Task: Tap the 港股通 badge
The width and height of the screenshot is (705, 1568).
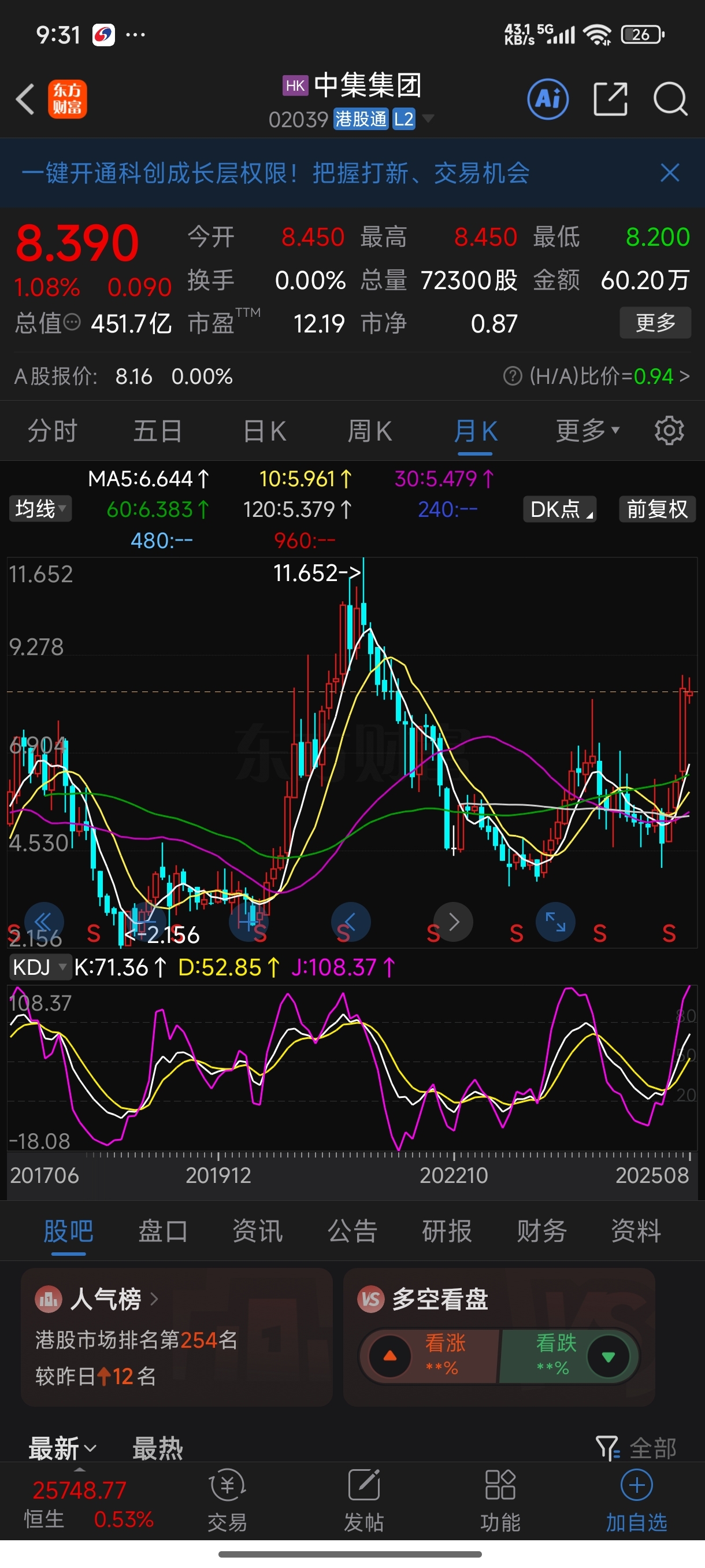Action: [x=361, y=118]
